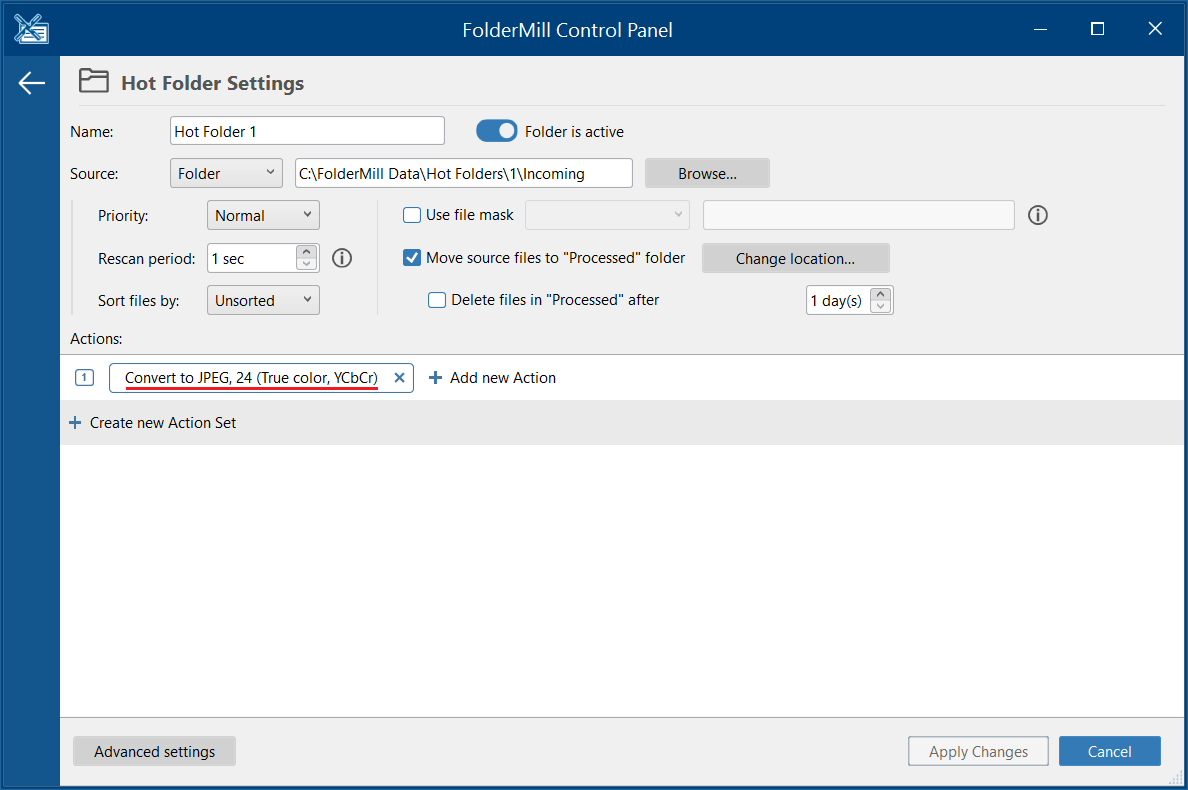Click info icon next to Rescan period

342,258
